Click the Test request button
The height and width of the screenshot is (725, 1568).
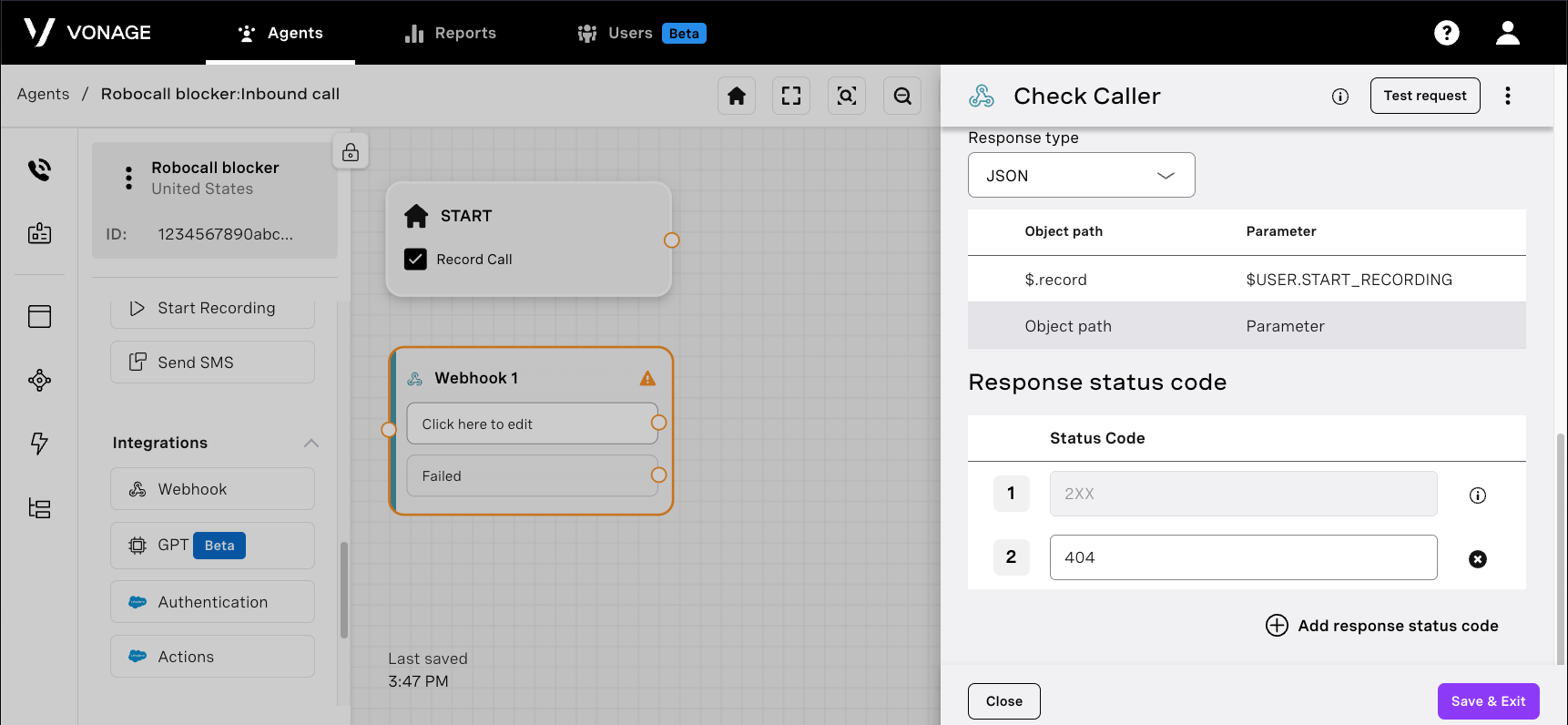coord(1425,96)
